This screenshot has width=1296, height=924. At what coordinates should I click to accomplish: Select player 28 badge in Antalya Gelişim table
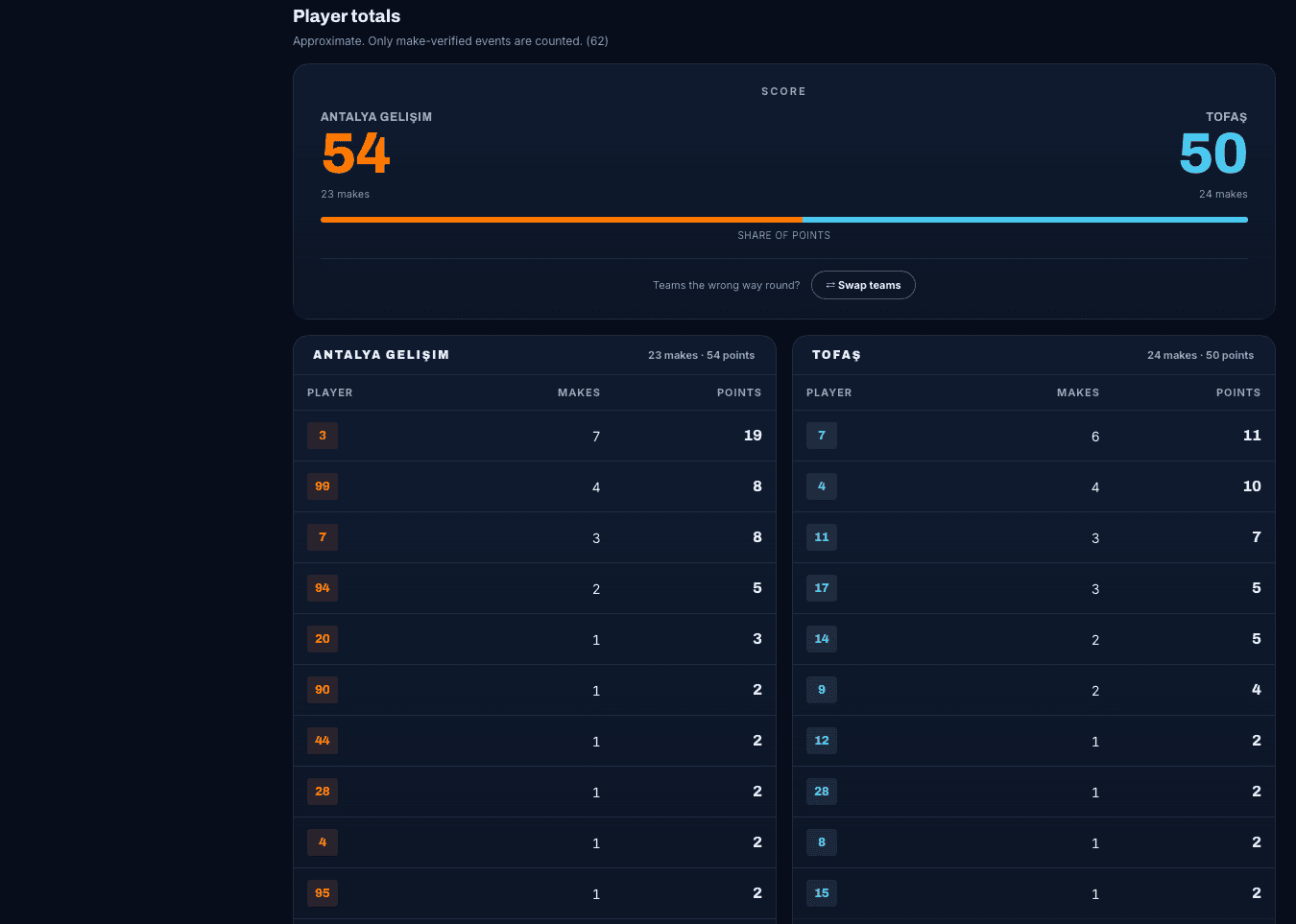pos(323,792)
